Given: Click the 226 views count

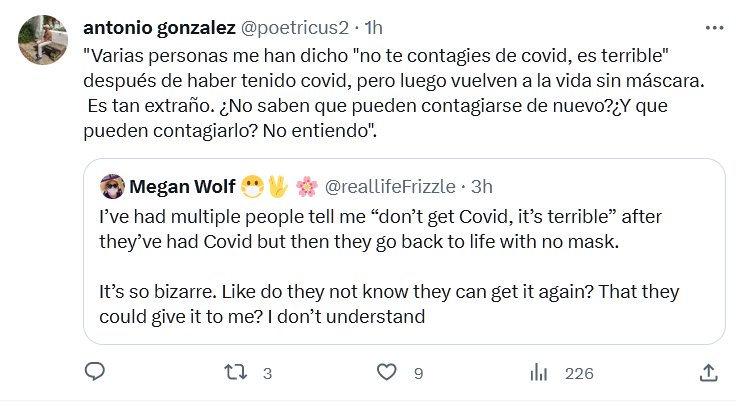Looking at the screenshot, I should click(579, 374).
